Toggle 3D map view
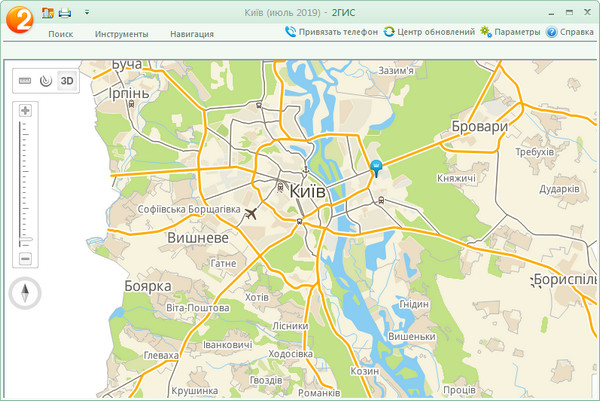This screenshot has height=401, width=600. [67, 81]
